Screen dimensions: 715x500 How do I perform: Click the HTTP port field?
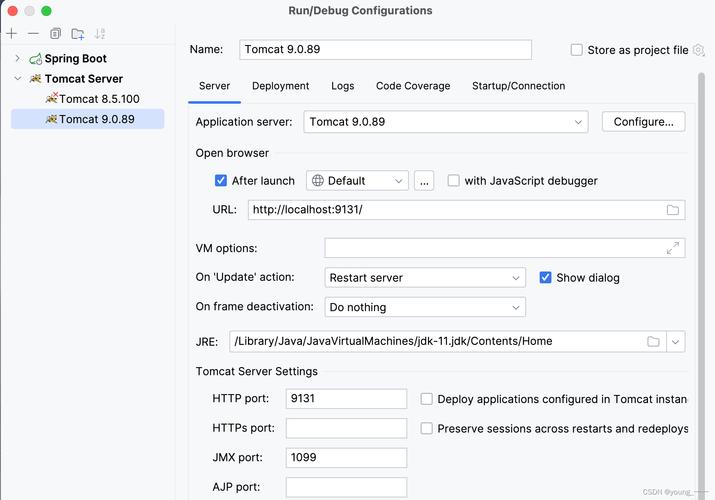[347, 399]
